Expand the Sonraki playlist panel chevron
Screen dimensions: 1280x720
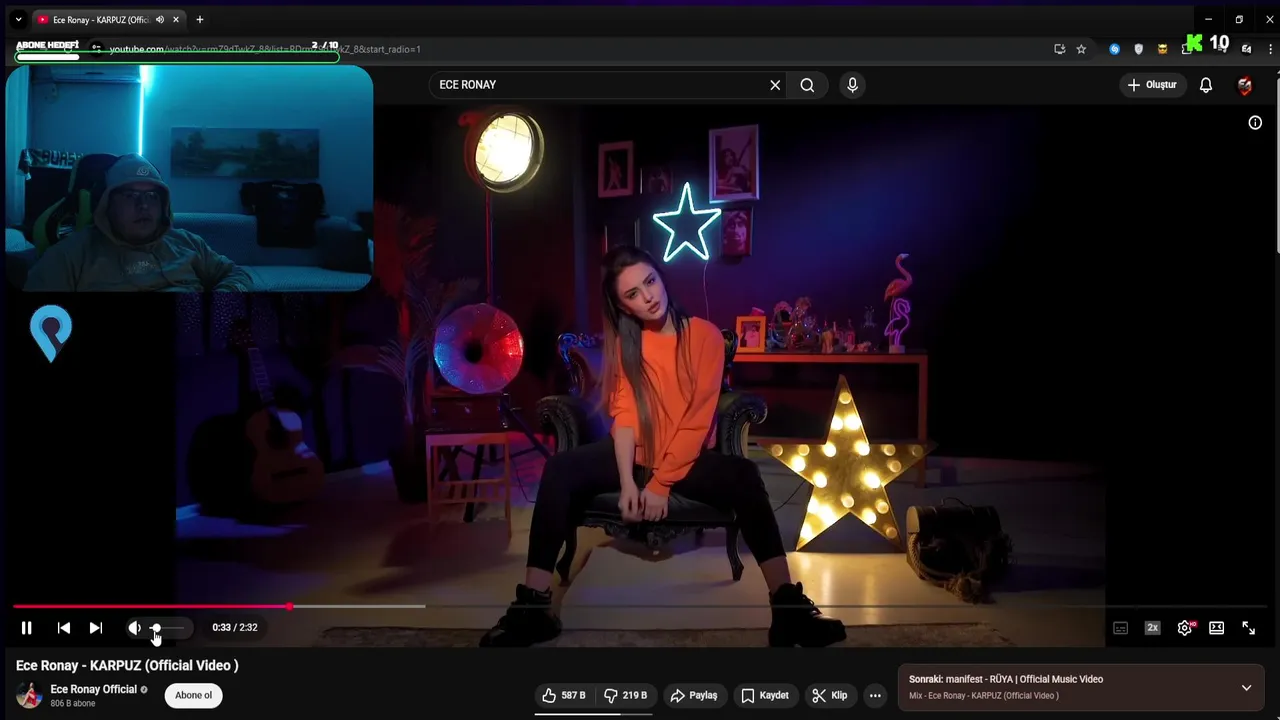tap(1246, 687)
